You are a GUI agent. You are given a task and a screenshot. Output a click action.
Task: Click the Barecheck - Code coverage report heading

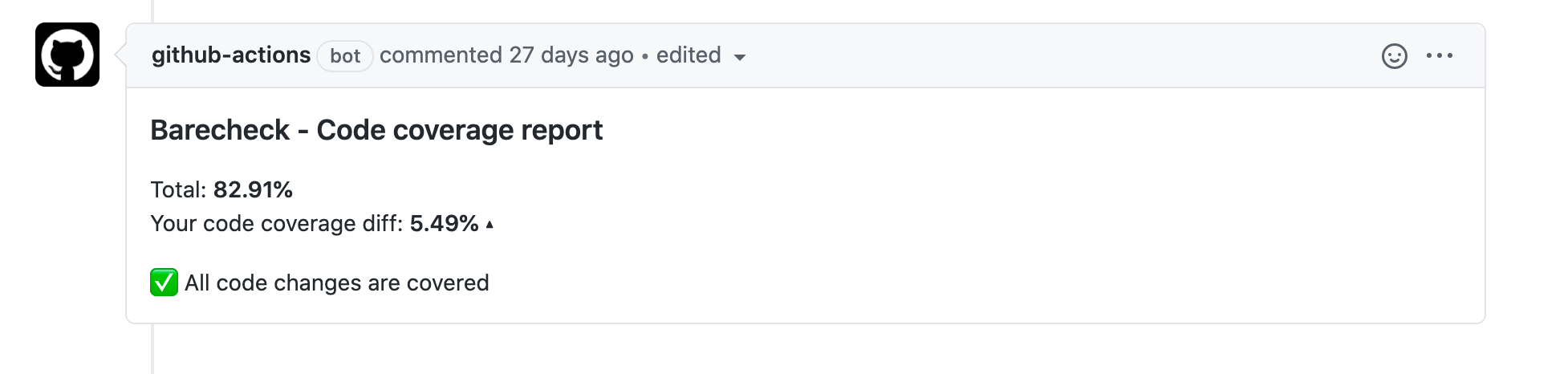[376, 130]
